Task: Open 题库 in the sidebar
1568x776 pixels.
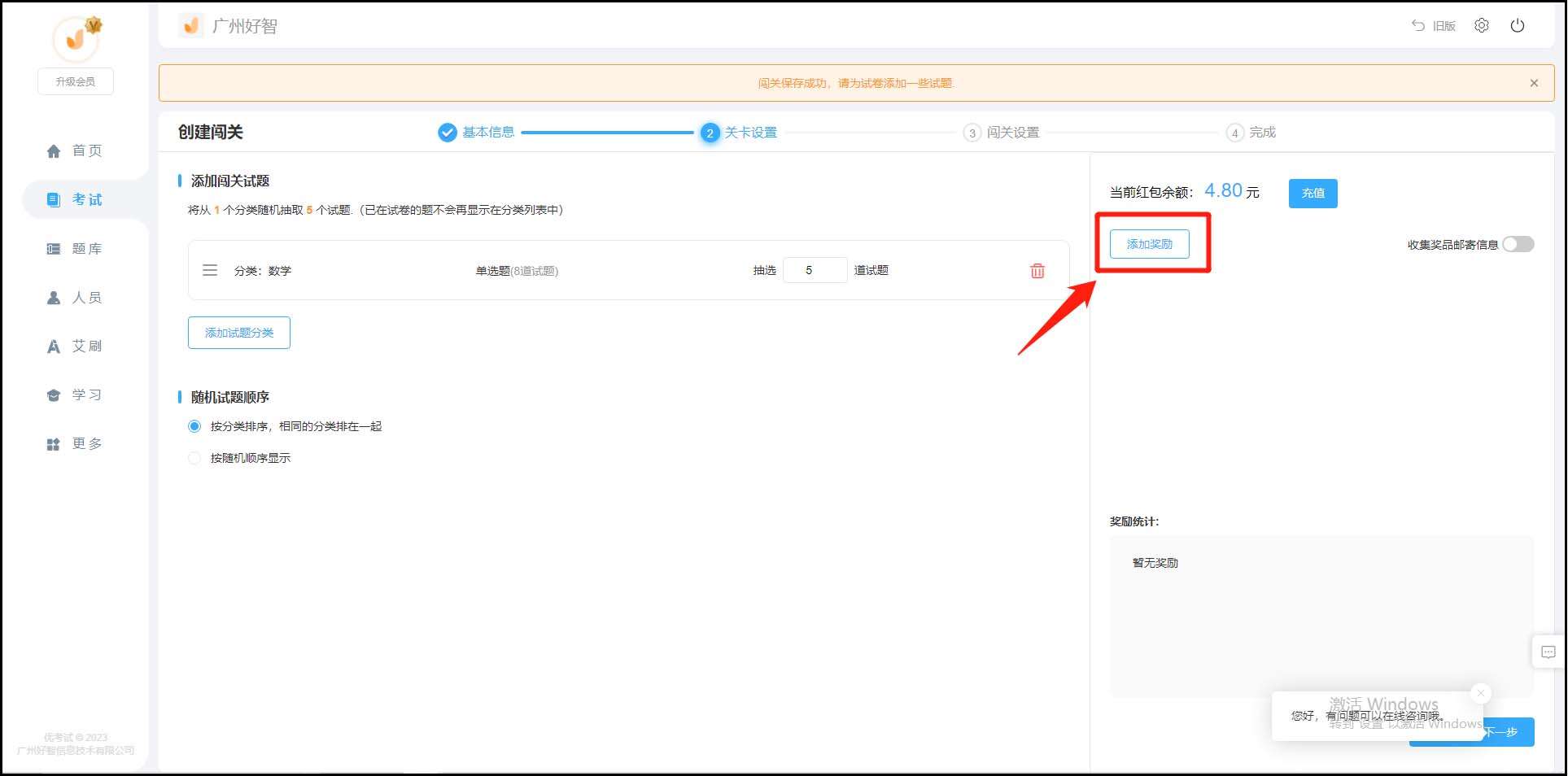Action: pos(75,249)
